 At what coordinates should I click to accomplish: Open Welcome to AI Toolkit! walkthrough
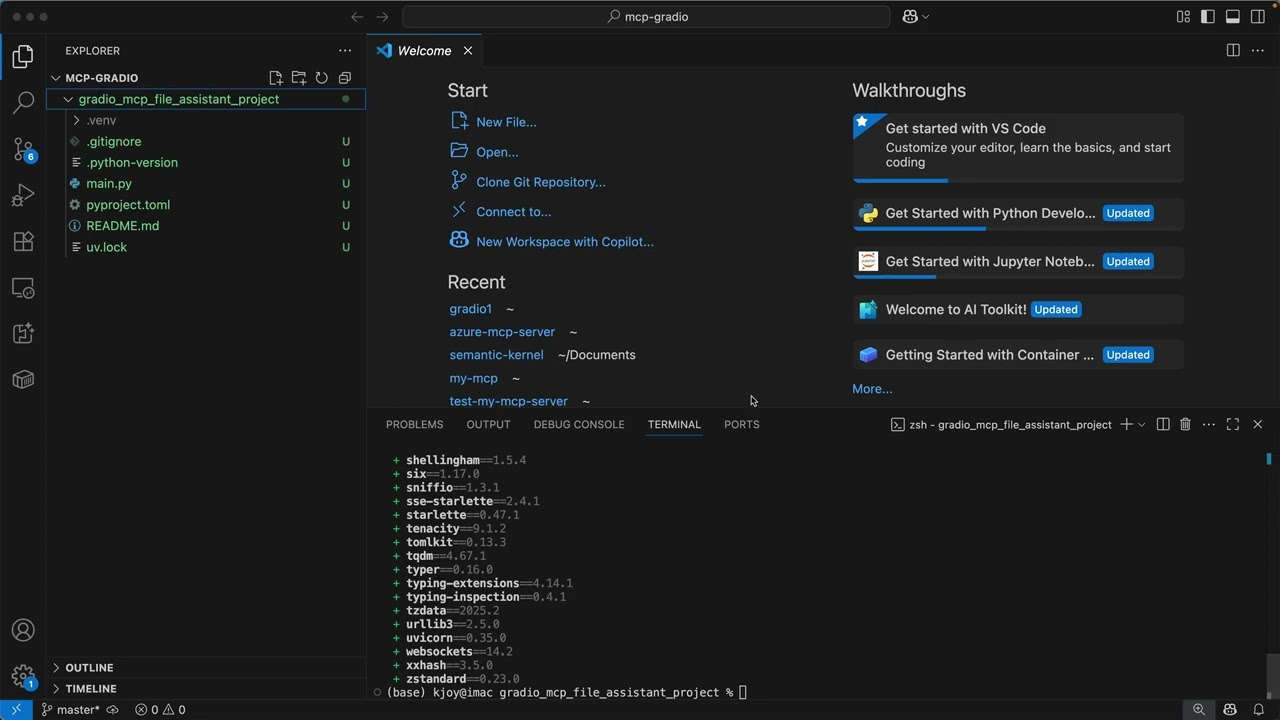[1018, 309]
